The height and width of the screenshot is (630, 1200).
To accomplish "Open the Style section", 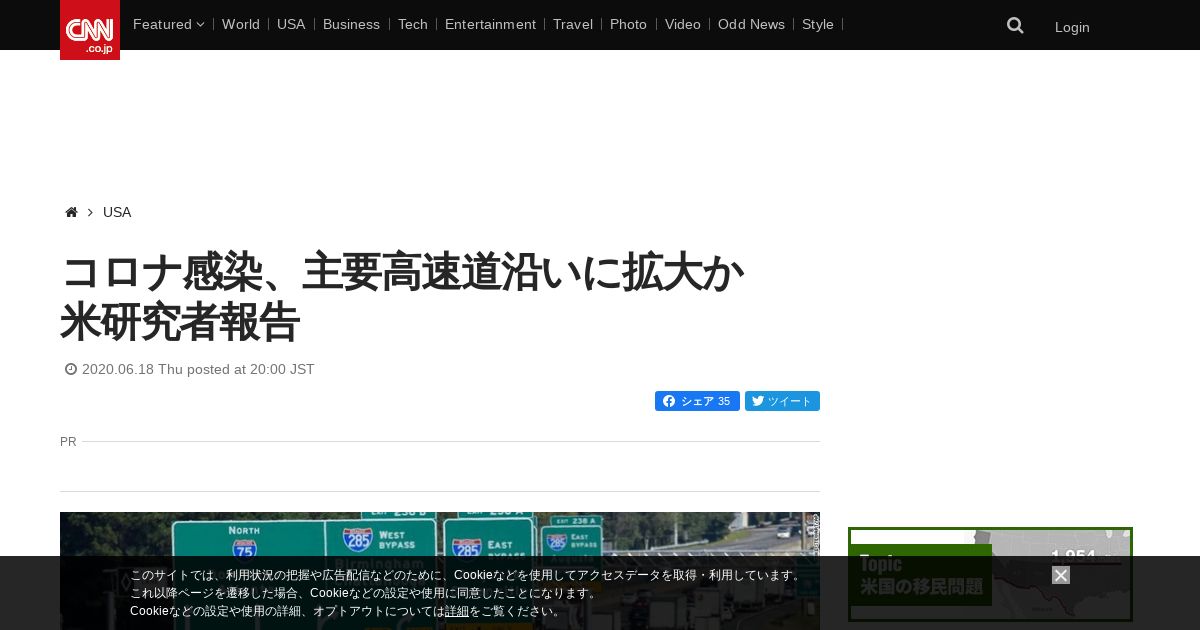I will [818, 24].
